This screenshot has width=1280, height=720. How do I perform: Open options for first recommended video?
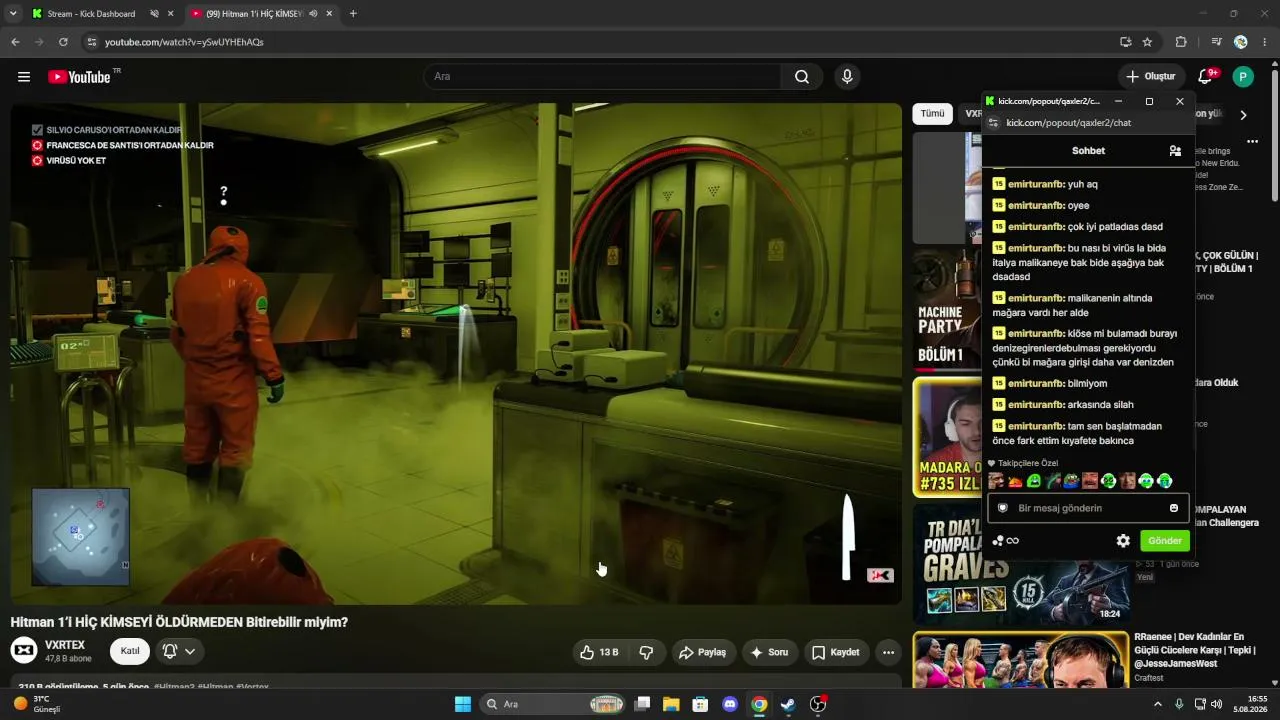(x=1252, y=142)
